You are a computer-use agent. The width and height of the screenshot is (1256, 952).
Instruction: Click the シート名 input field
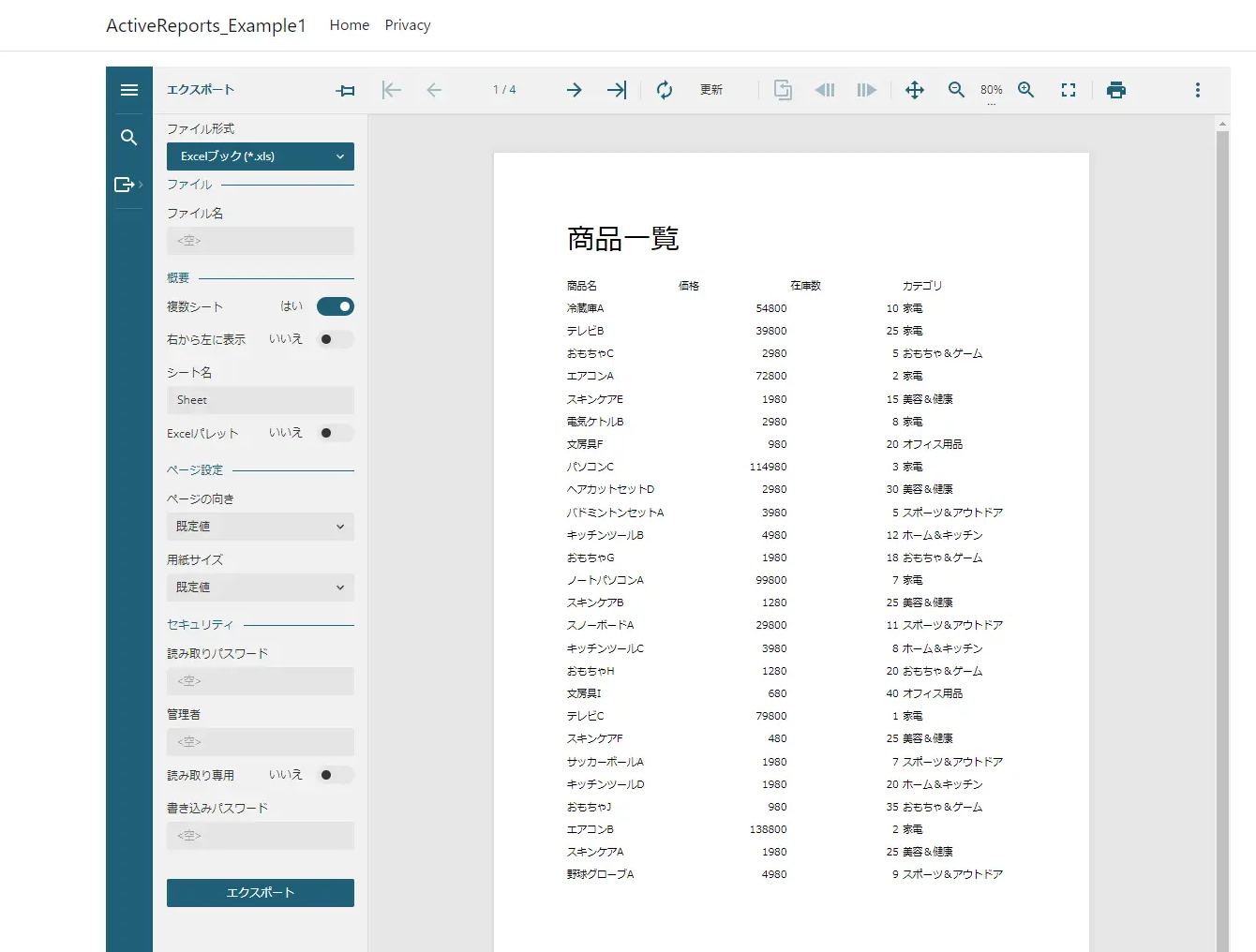point(261,400)
